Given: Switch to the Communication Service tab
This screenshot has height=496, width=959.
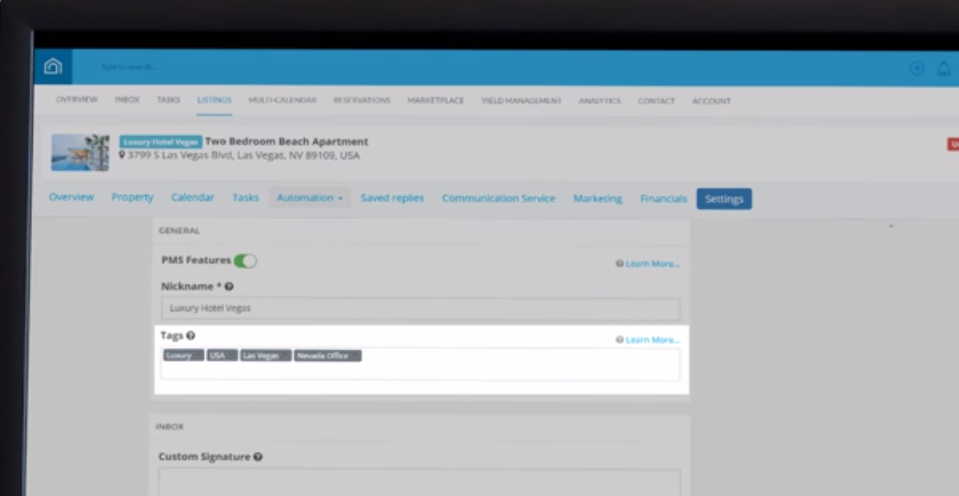Looking at the screenshot, I should [x=498, y=199].
